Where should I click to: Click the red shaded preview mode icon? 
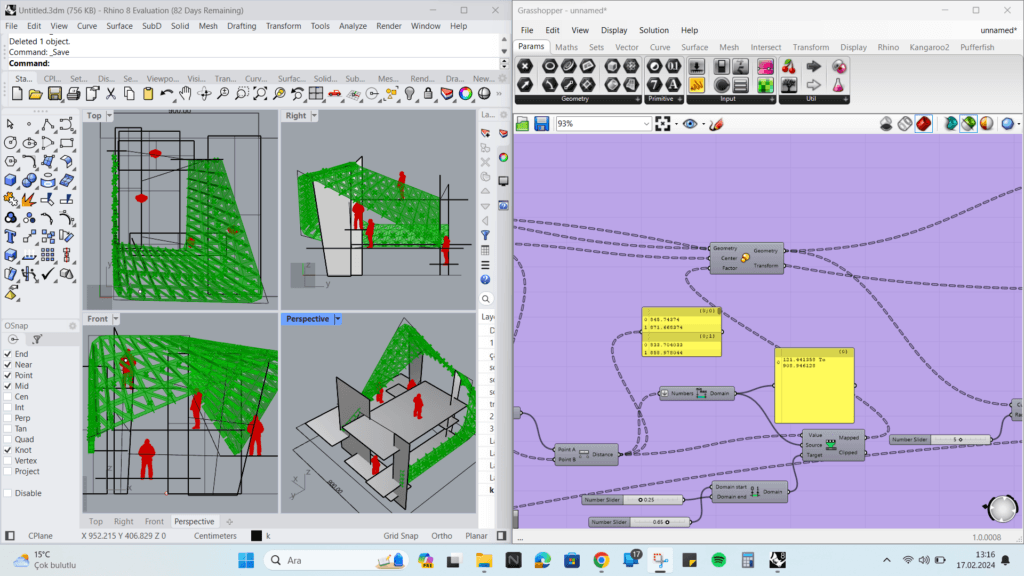tap(923, 123)
